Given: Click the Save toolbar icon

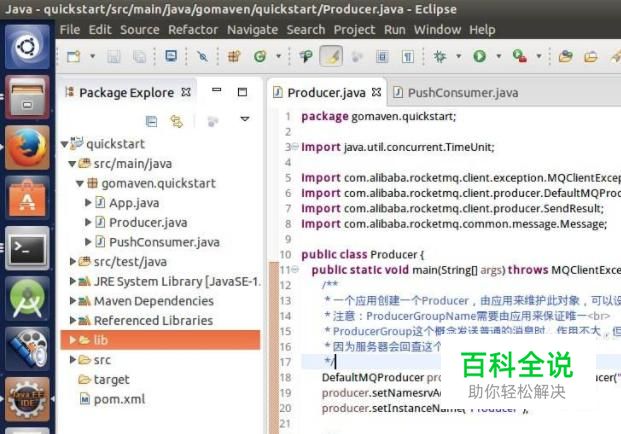Looking at the screenshot, I should pyautogui.click(x=114, y=57).
